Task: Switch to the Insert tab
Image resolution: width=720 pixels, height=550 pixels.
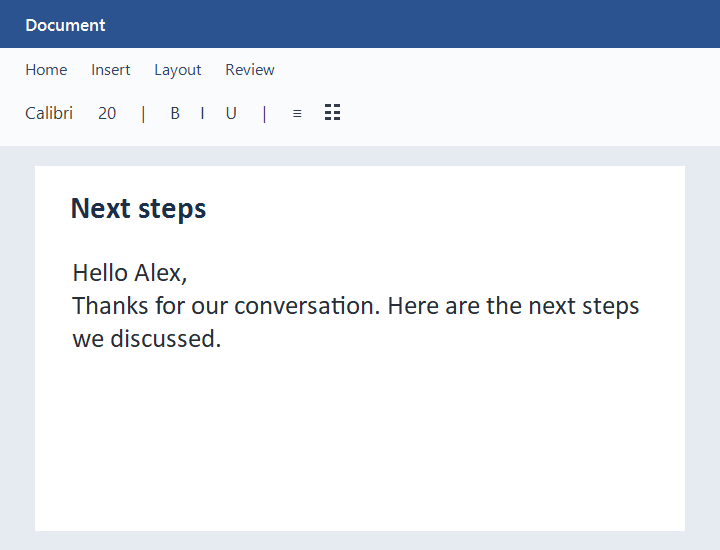Action: 111,70
